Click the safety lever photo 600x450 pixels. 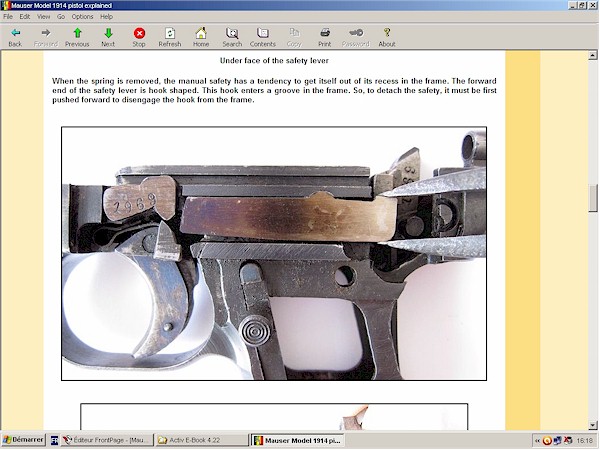click(x=274, y=253)
